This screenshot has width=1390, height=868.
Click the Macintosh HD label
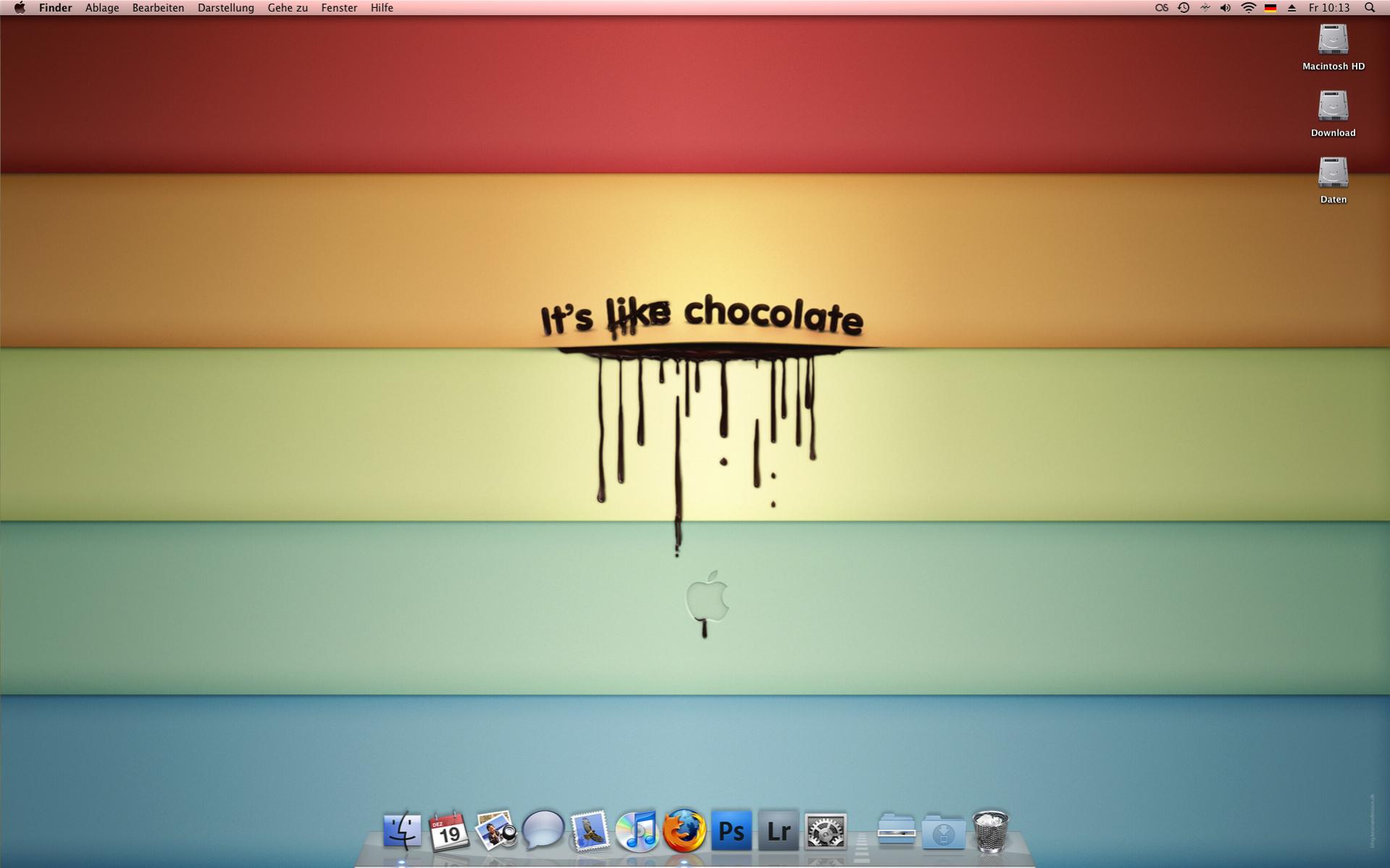(x=1333, y=67)
